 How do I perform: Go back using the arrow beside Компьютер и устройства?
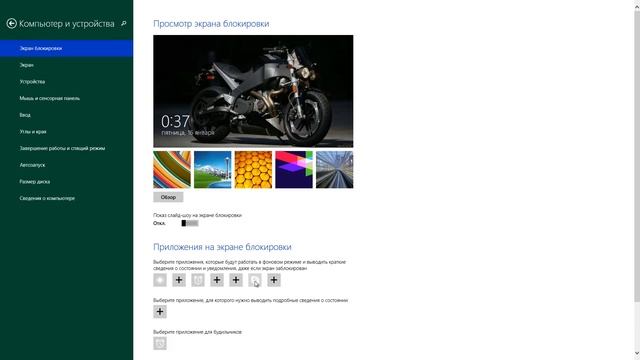click(x=11, y=24)
